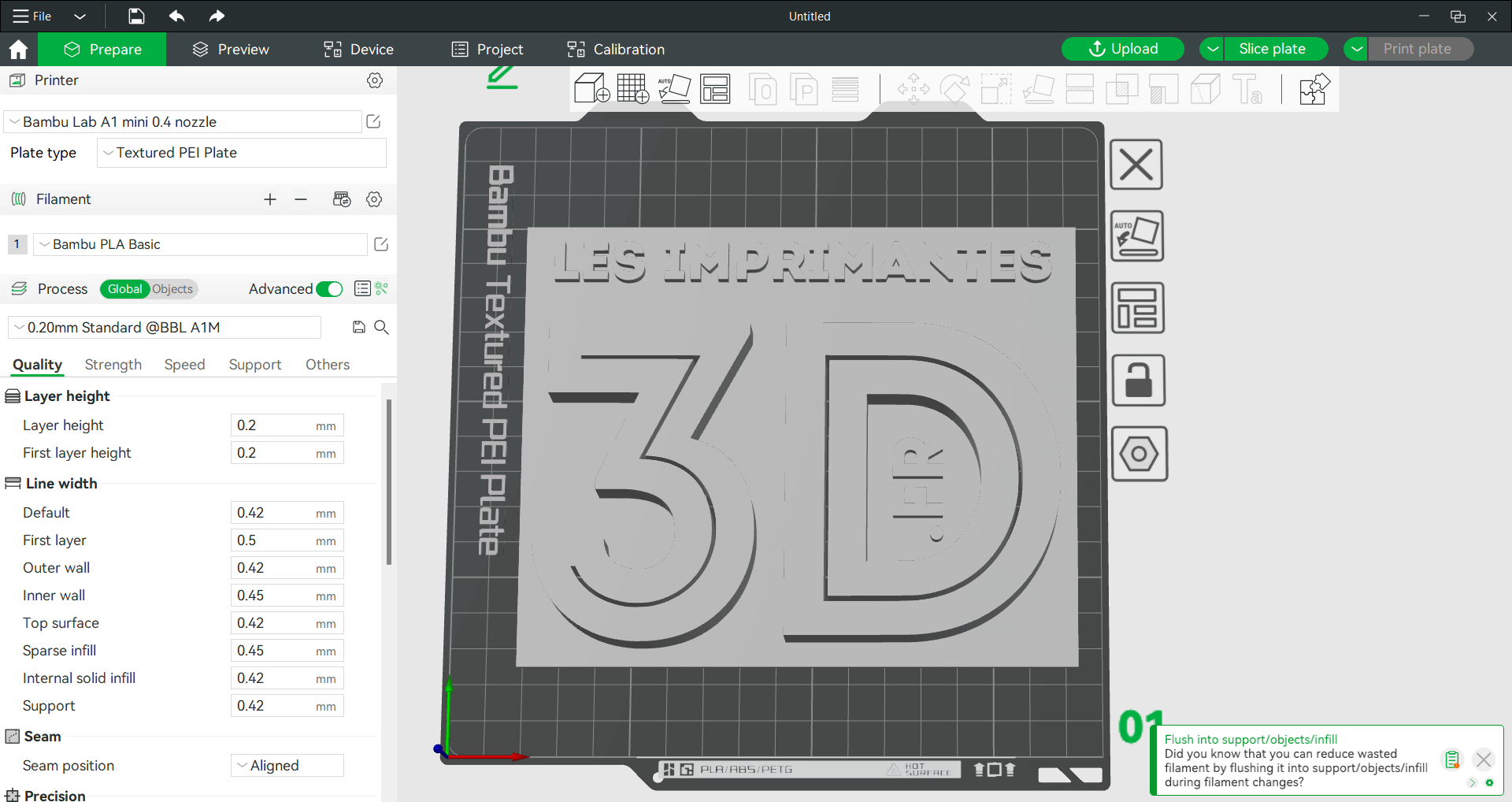Click the Redo arrow
The width and height of the screenshot is (1512, 802).
(x=217, y=16)
